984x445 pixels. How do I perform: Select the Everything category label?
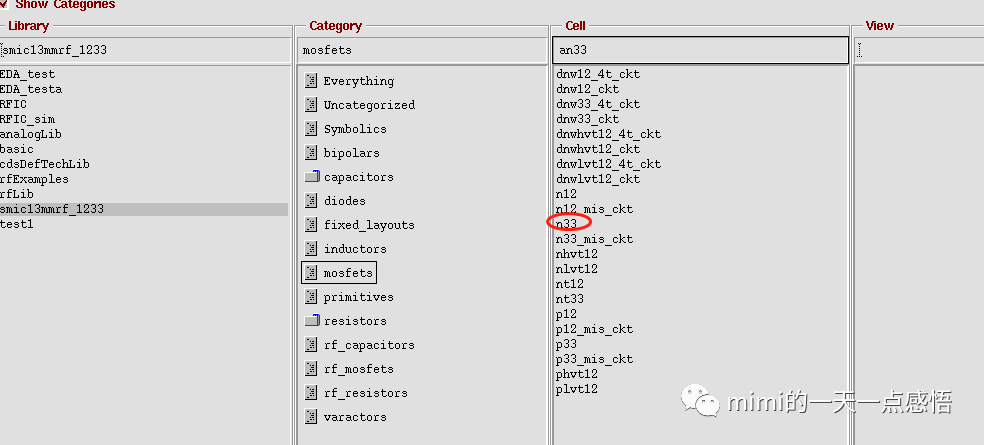359,81
